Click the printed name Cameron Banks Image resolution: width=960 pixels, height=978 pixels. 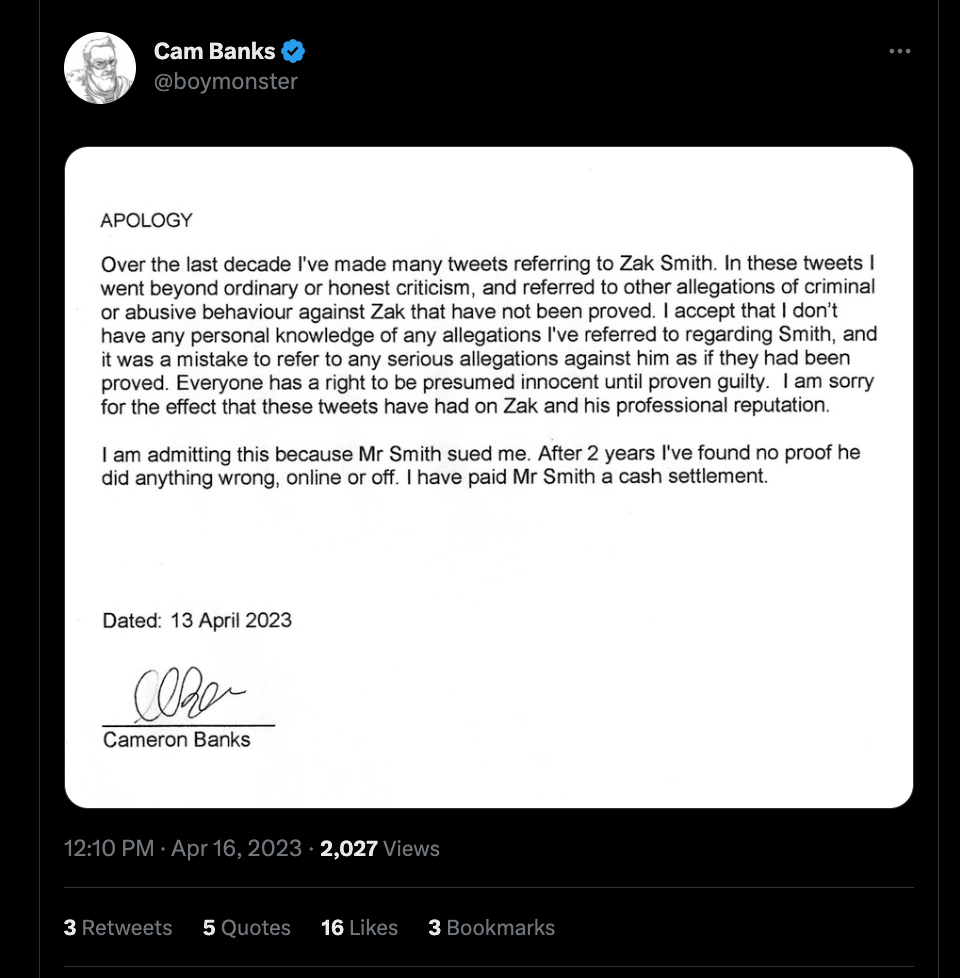(x=177, y=741)
